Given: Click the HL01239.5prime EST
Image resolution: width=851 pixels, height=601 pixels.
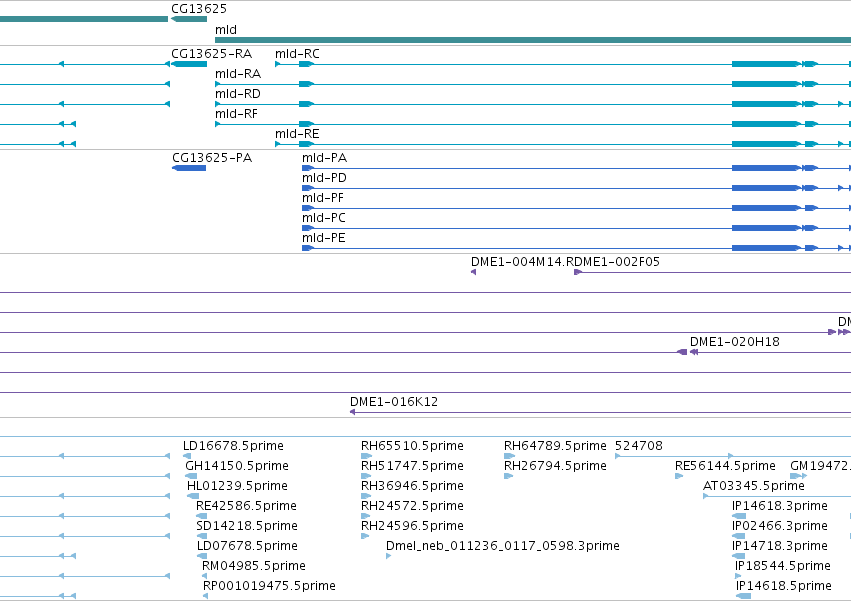Looking at the screenshot, I should [x=193, y=496].
